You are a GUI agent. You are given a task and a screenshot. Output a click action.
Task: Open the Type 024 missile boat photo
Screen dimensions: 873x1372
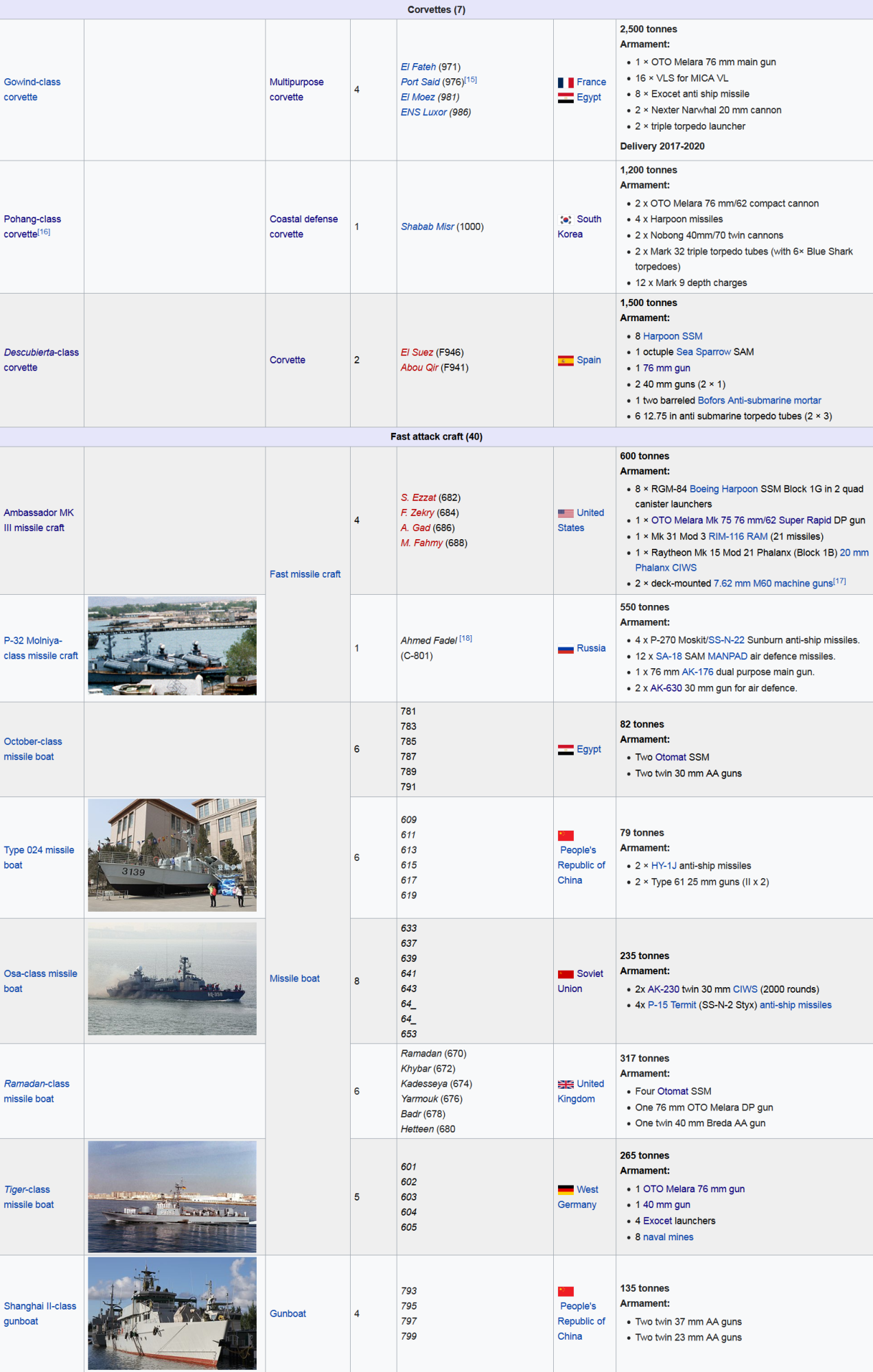pyautogui.click(x=172, y=855)
